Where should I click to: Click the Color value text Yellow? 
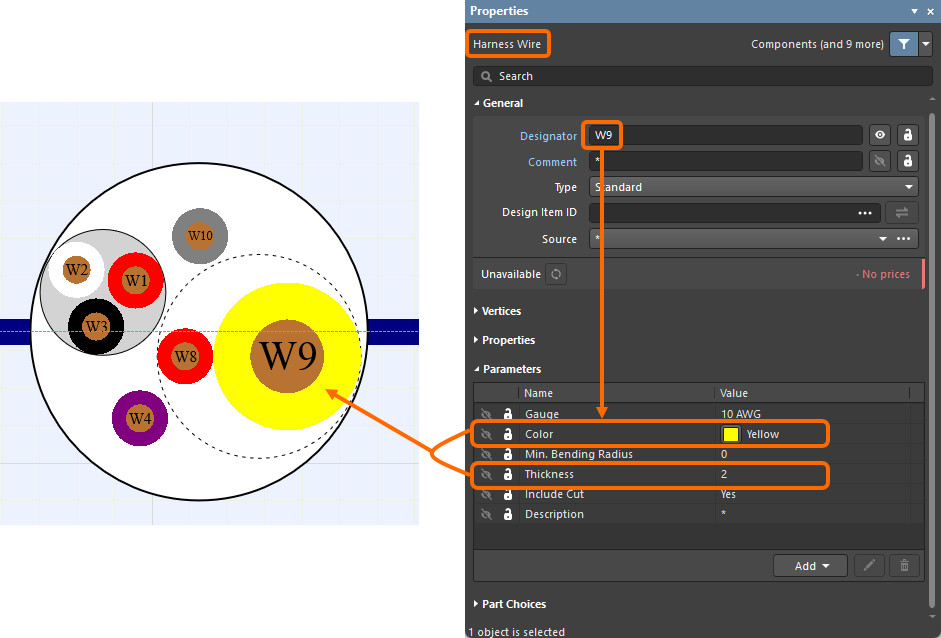(763, 434)
